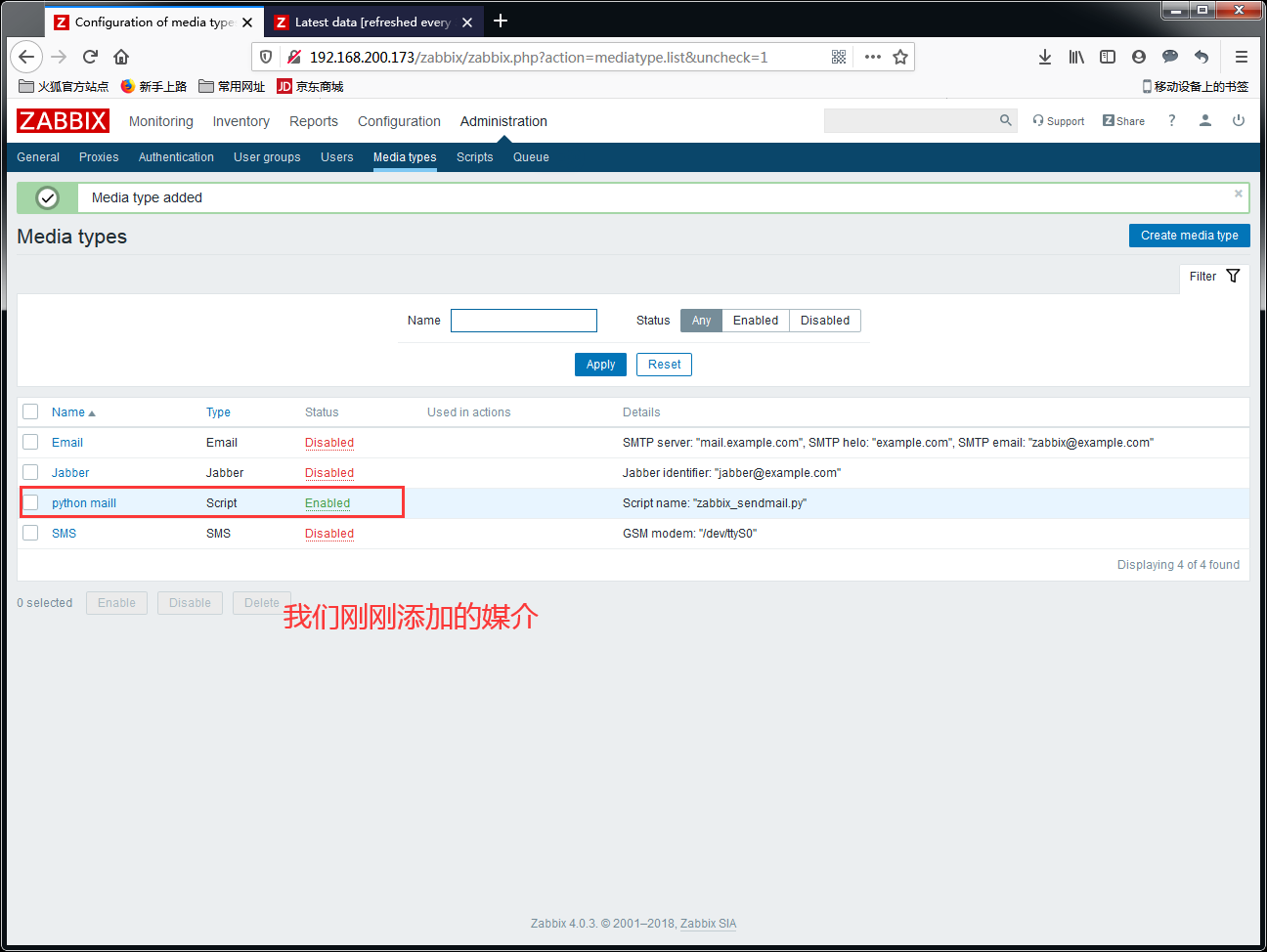This screenshot has width=1267, height=952.
Task: Open the downloads arrow icon
Action: pyautogui.click(x=1045, y=57)
